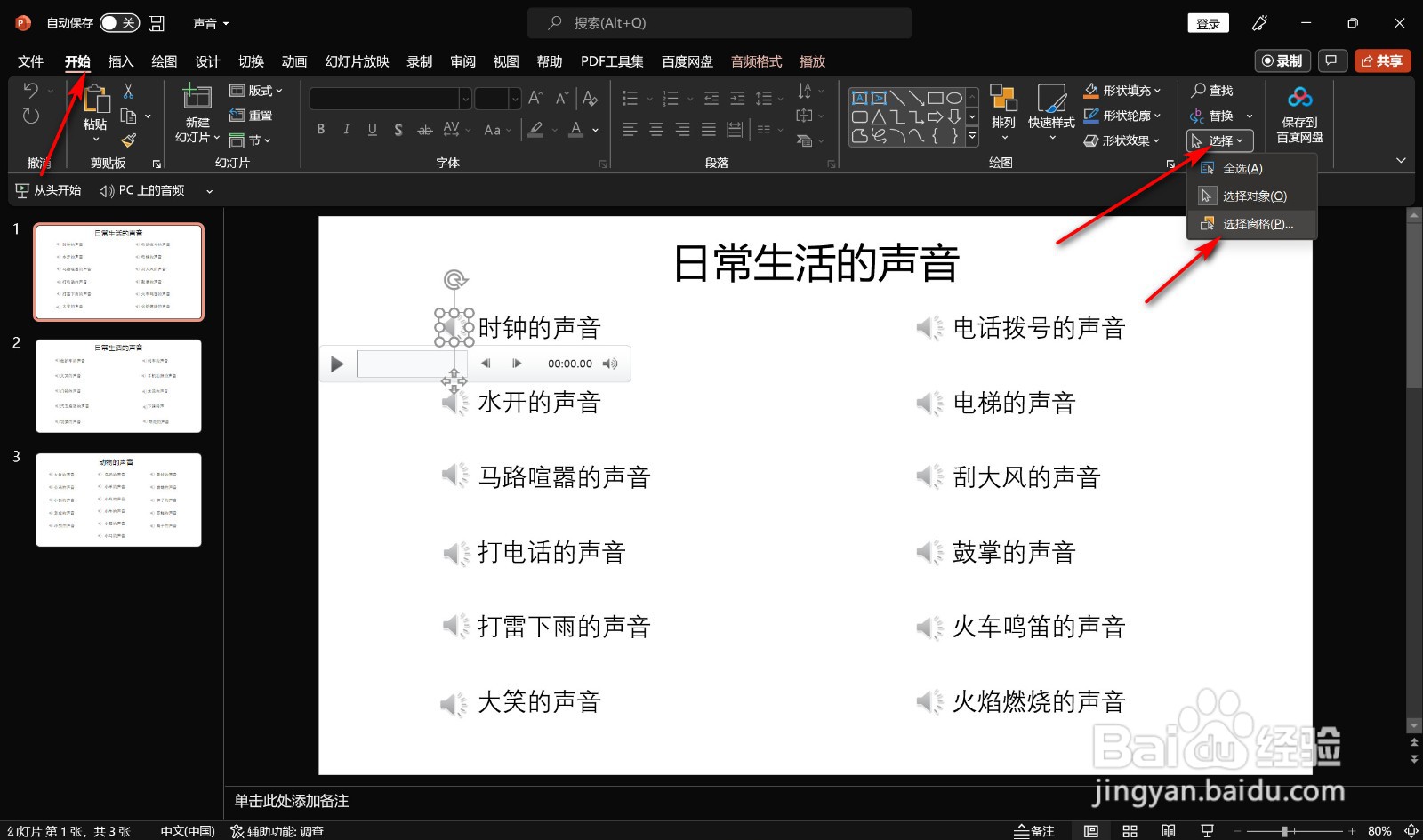Expand the 声音 dropdown in title bar

tap(225, 23)
